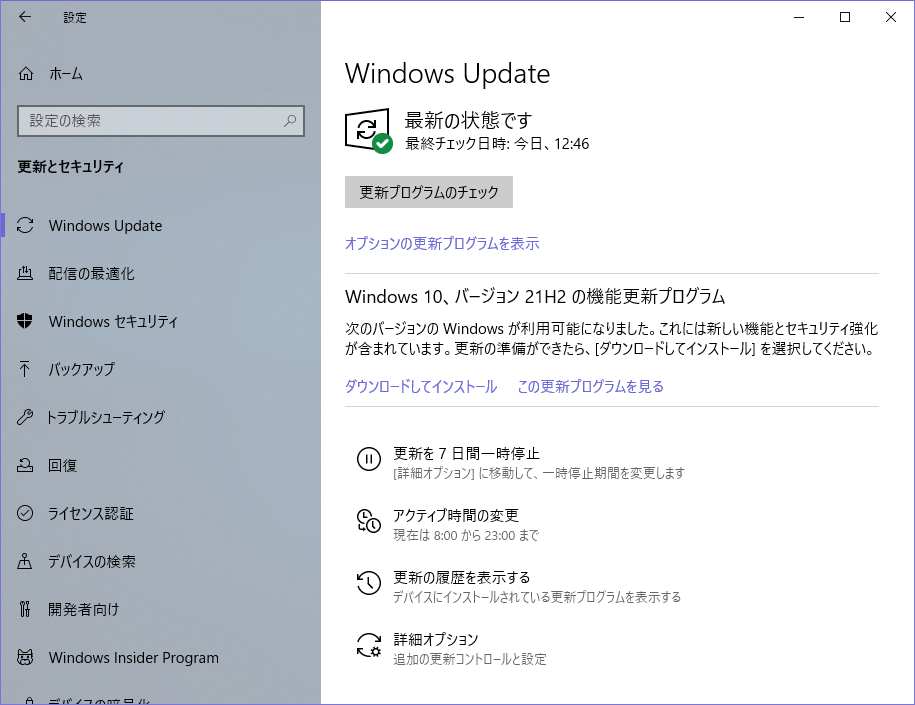This screenshot has height=705, width=915.
Task: Click the 配信の最適化 icon
Action: point(25,273)
